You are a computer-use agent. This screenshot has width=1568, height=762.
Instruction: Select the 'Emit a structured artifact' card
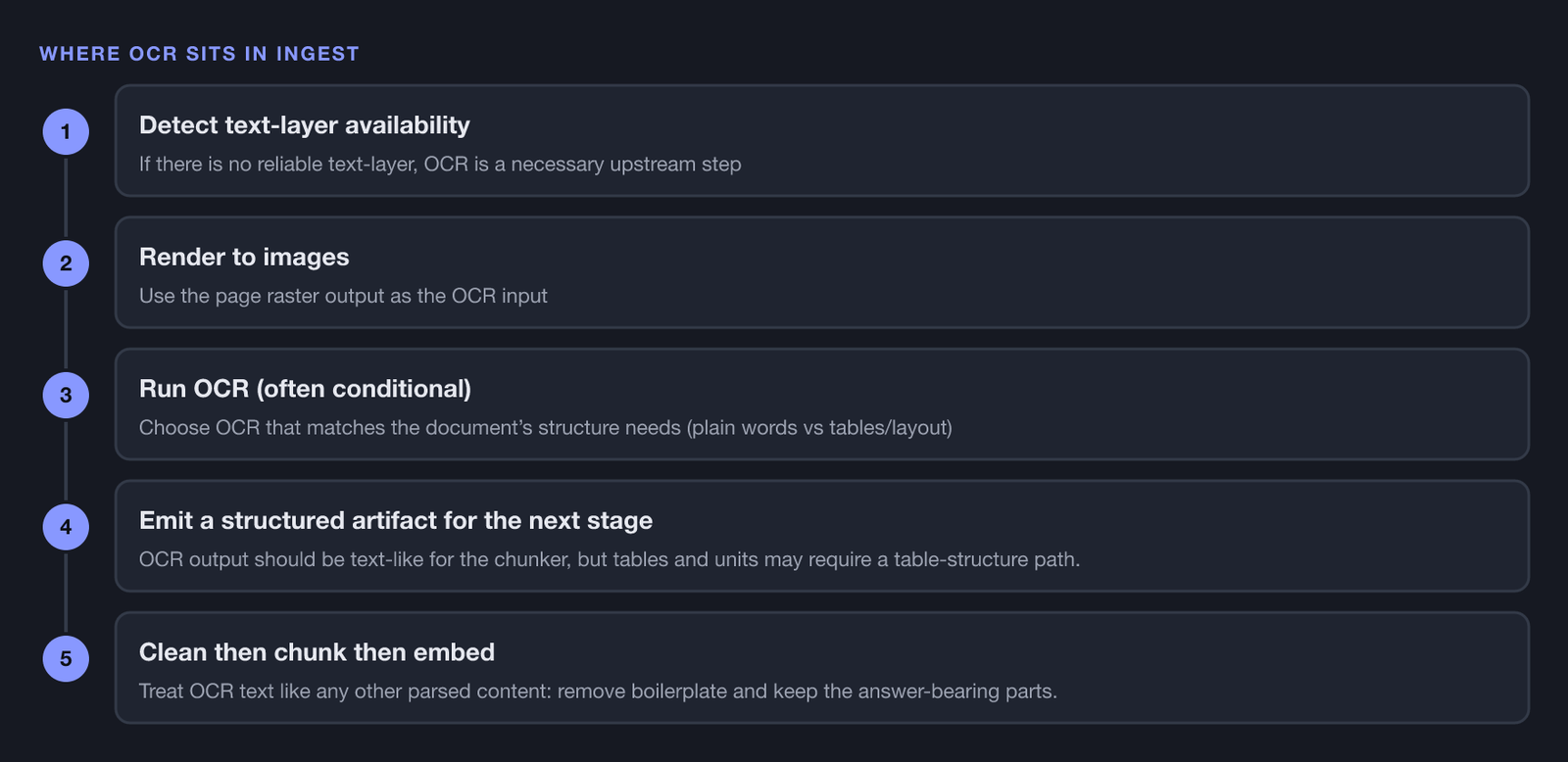point(822,536)
